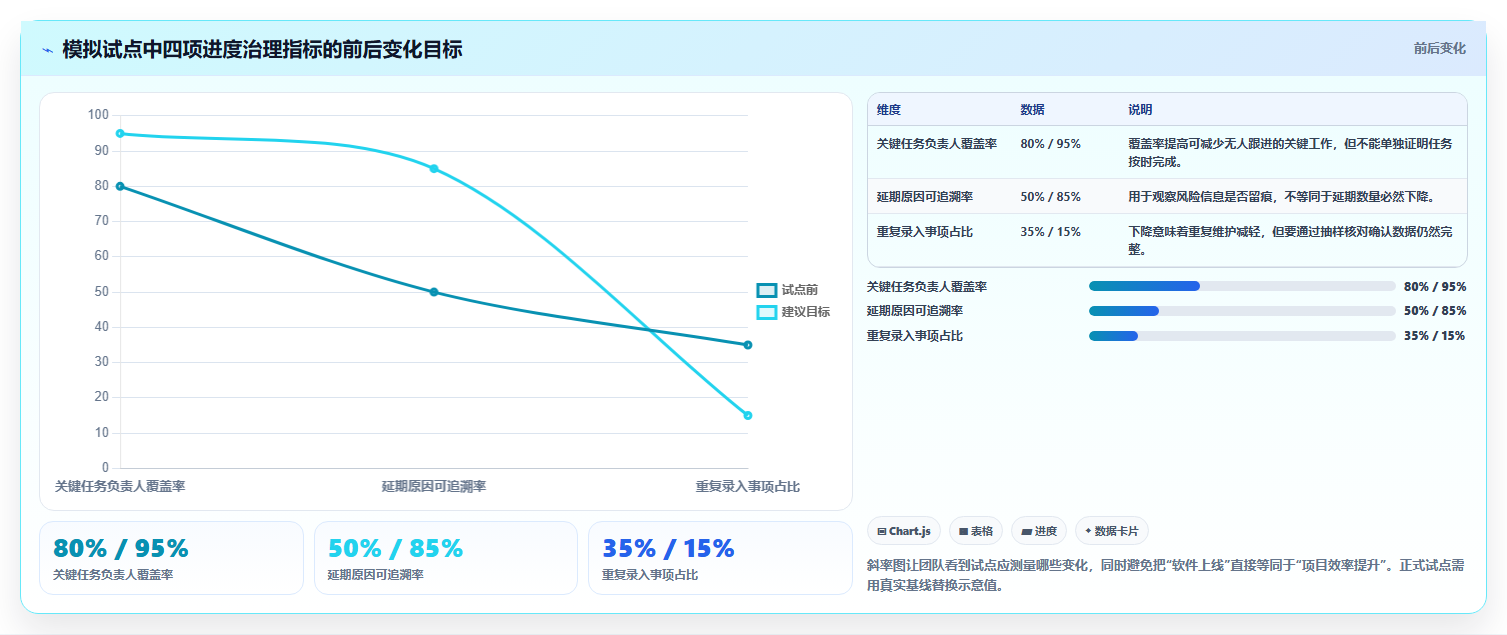Open the 50% / 85% data card

coord(446,558)
